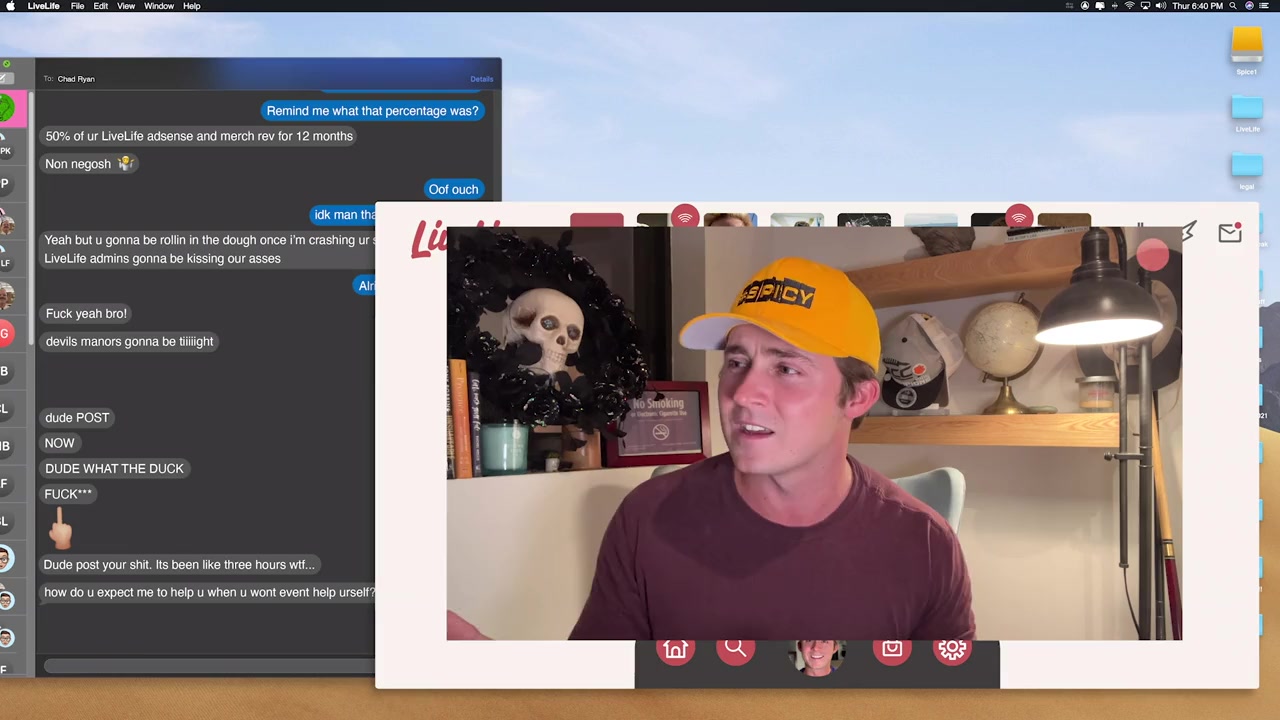Click the Wi-Fi status menu bar icon
This screenshot has width=1280, height=720.
(x=1130, y=6)
